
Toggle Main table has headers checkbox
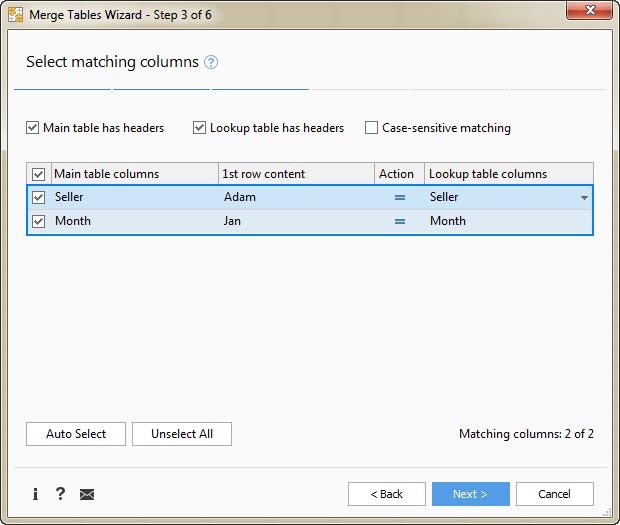[x=33, y=128]
